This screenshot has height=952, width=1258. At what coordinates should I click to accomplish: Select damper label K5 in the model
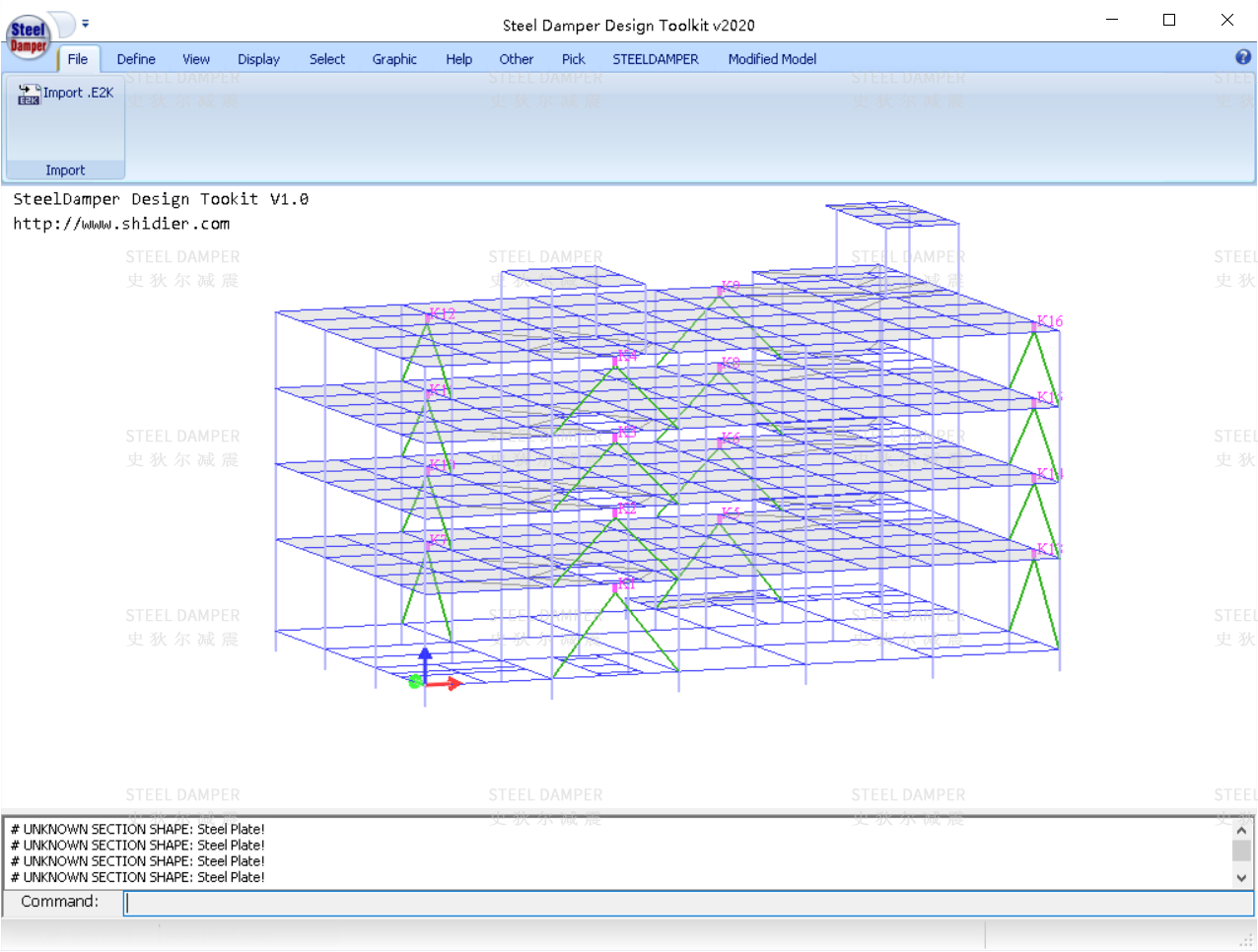730,513
